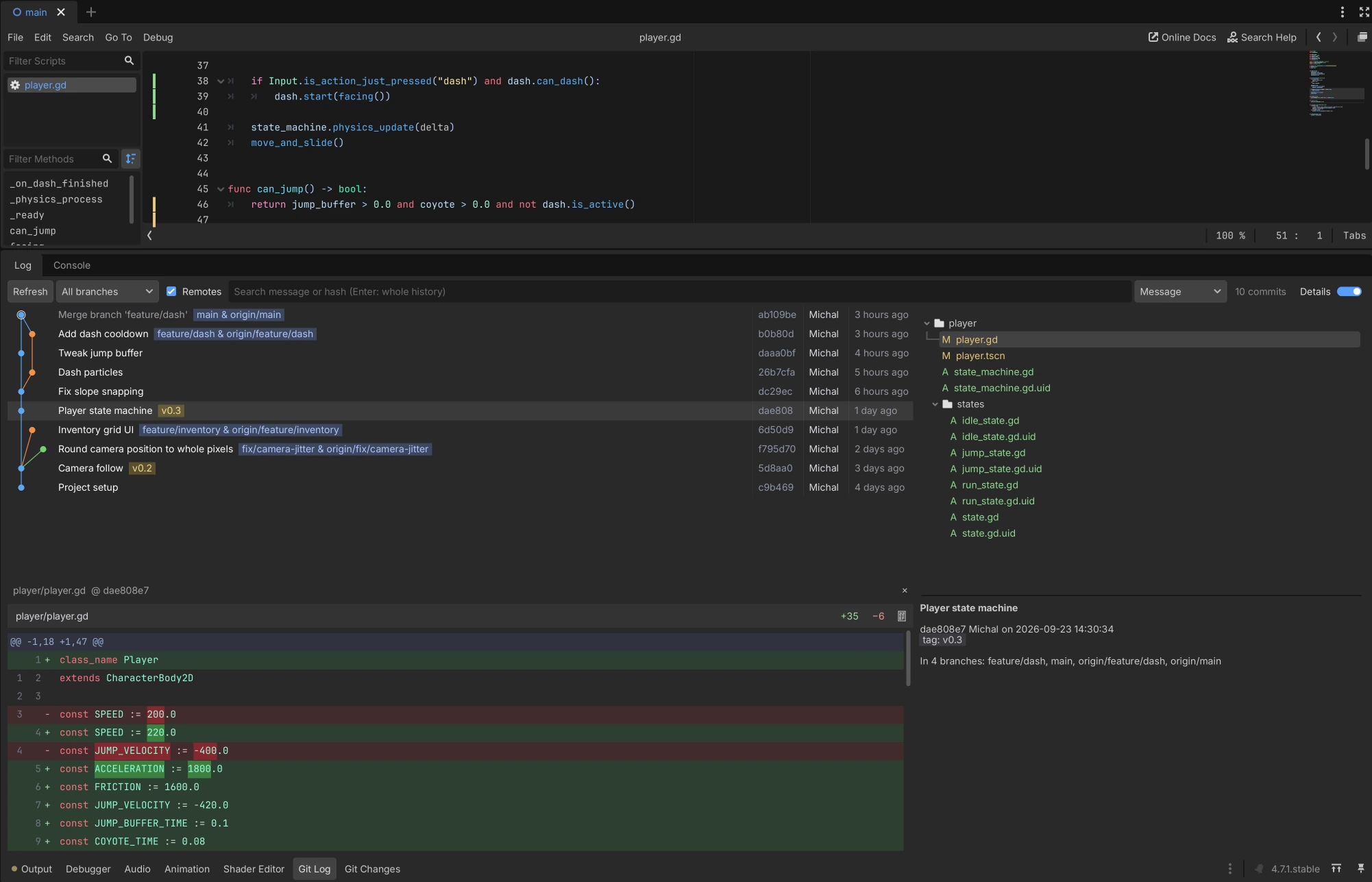Open the All branches dropdown

[x=107, y=292]
